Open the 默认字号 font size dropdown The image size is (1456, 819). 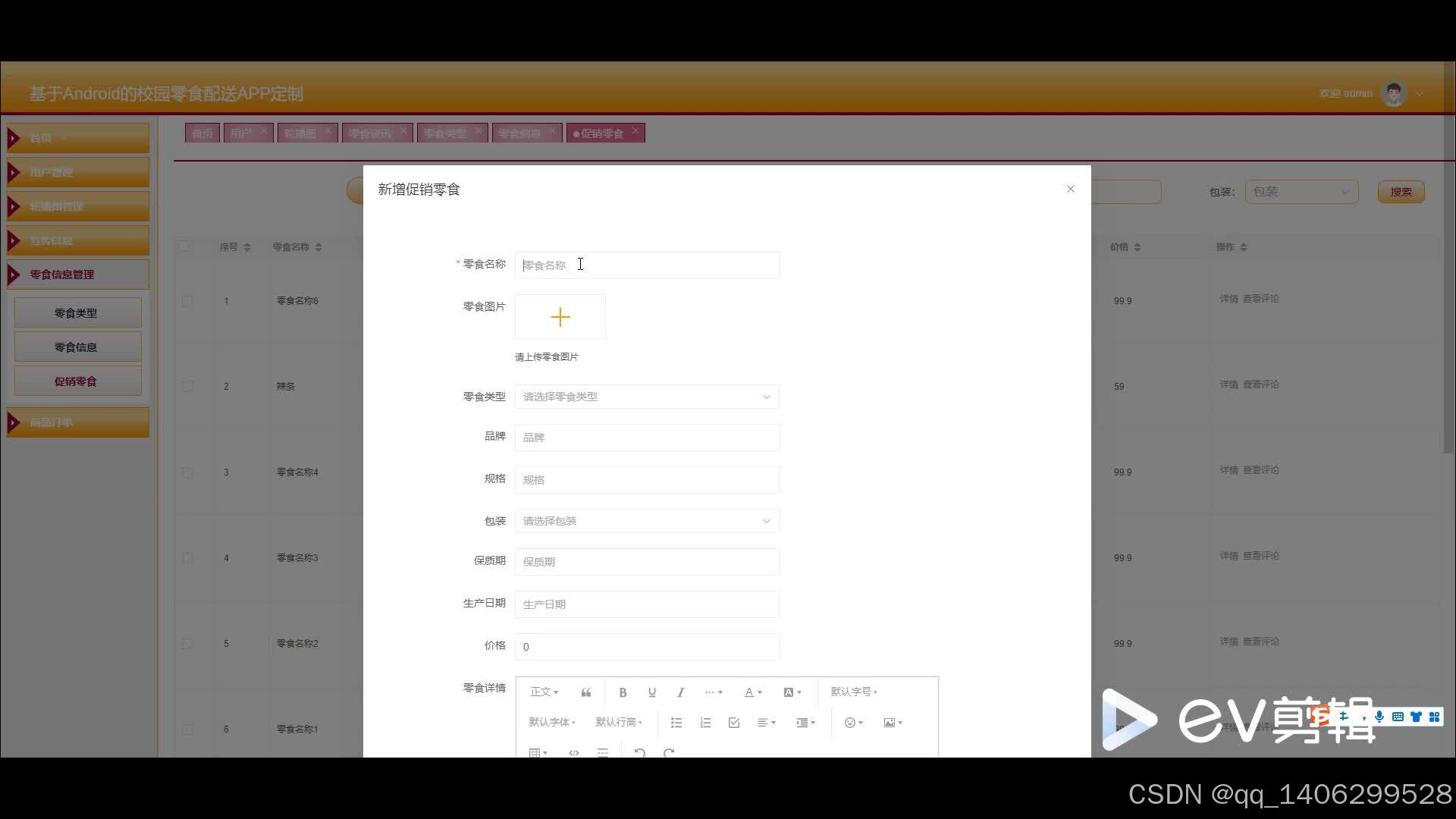pyautogui.click(x=853, y=692)
